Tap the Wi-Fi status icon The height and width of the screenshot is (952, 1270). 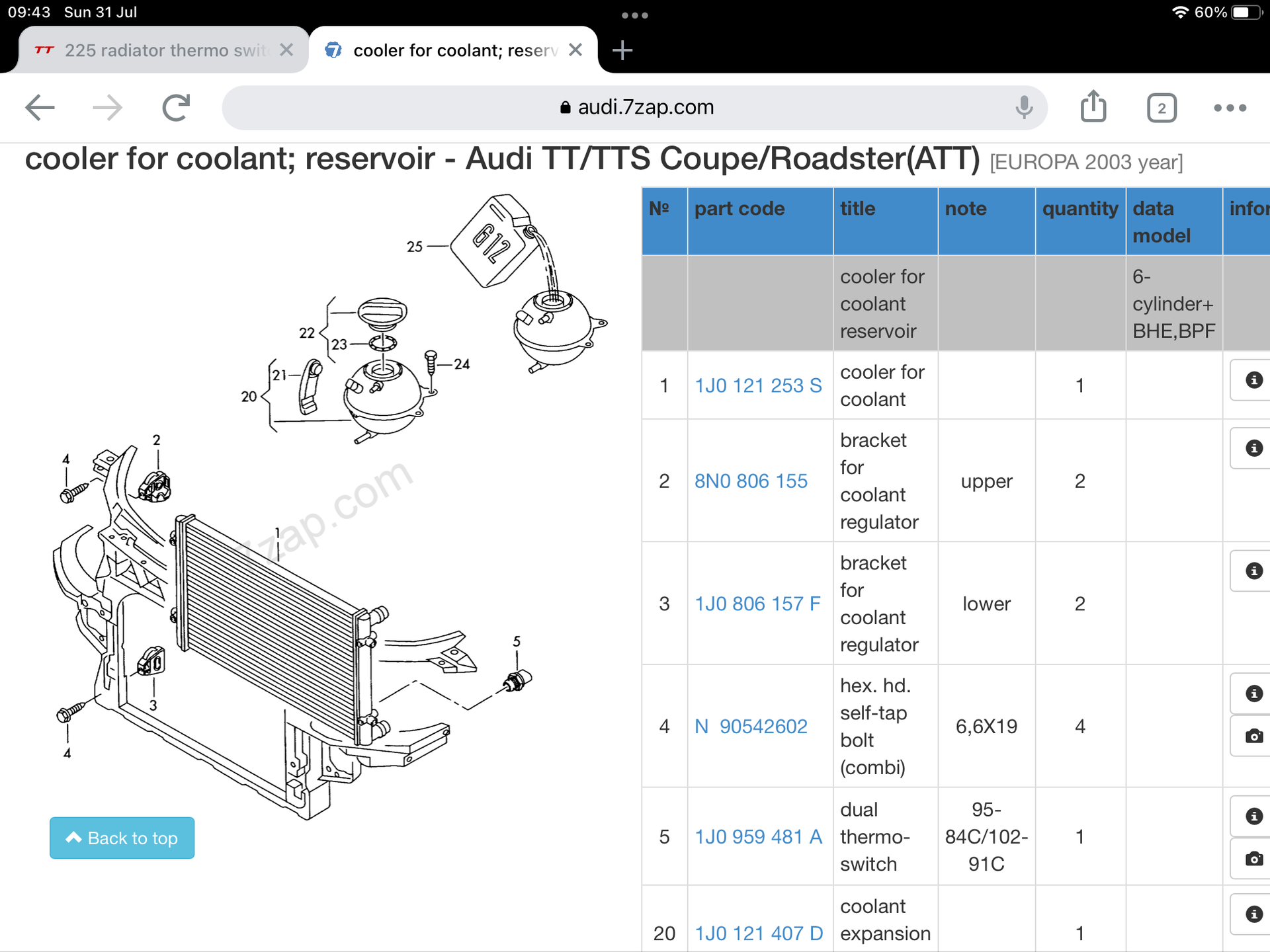coord(1180,13)
